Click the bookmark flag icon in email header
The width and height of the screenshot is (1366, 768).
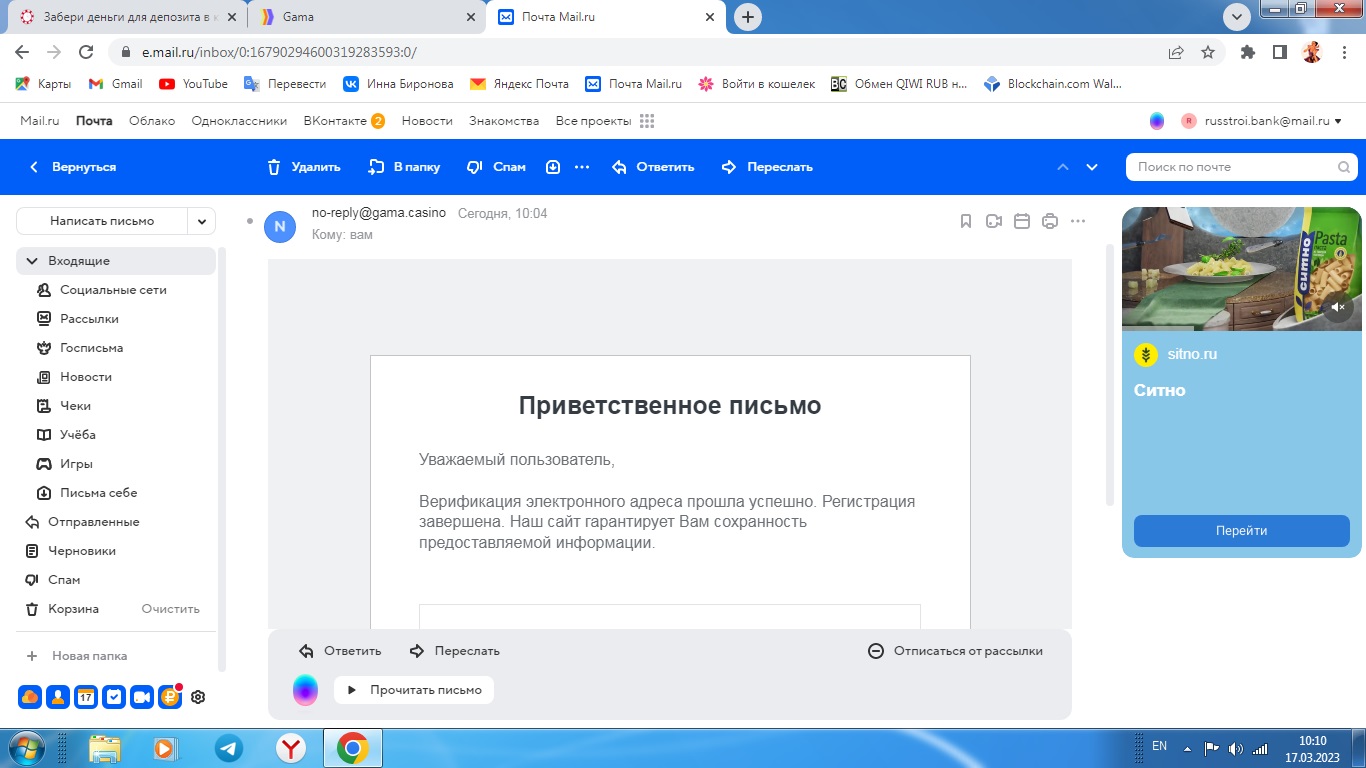966,221
